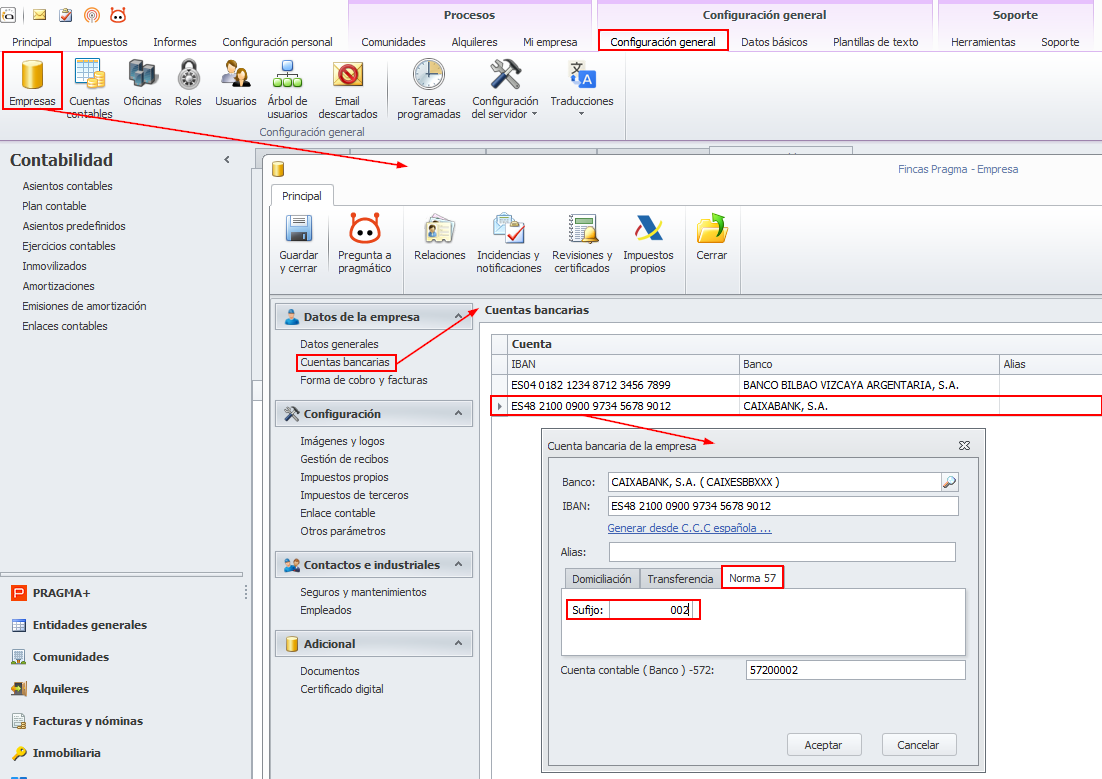This screenshot has width=1102, height=779.
Task: Expand the CAIXABANK row indicator arrow
Action: coord(500,406)
